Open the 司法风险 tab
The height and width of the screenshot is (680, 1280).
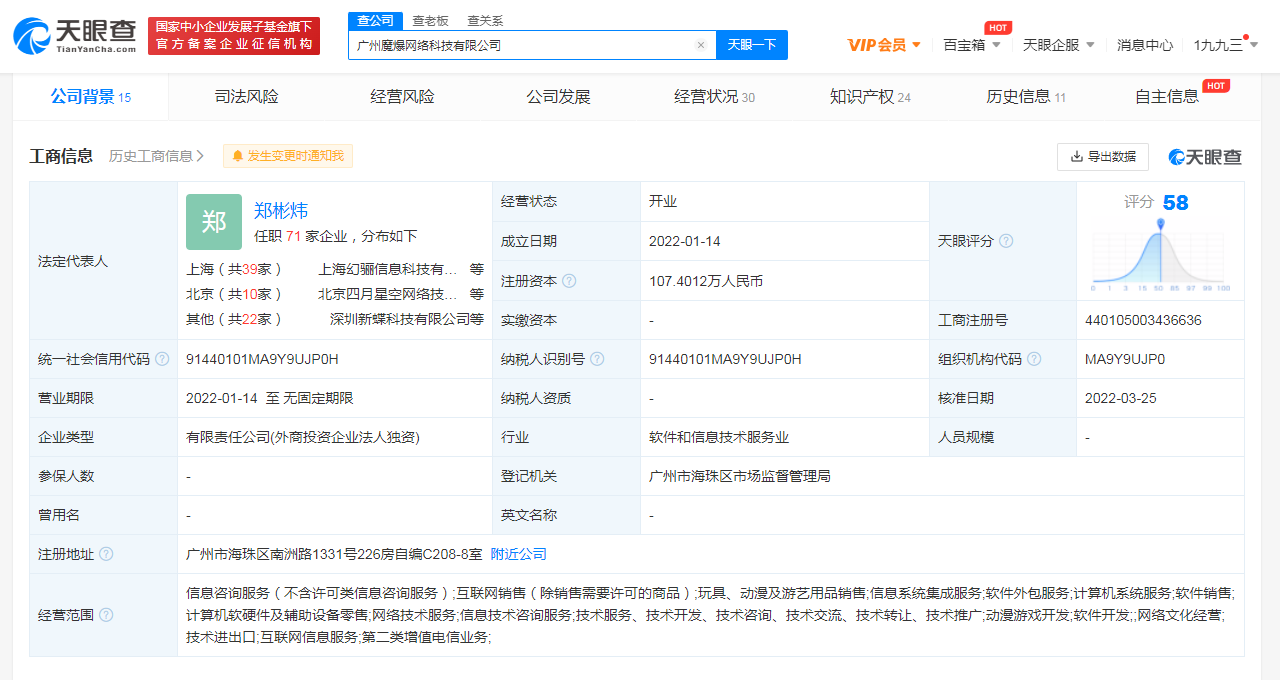(x=247, y=97)
